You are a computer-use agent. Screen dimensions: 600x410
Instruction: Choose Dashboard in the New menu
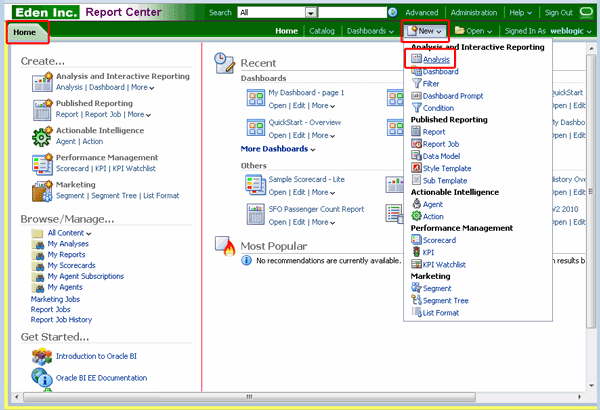pos(440,71)
